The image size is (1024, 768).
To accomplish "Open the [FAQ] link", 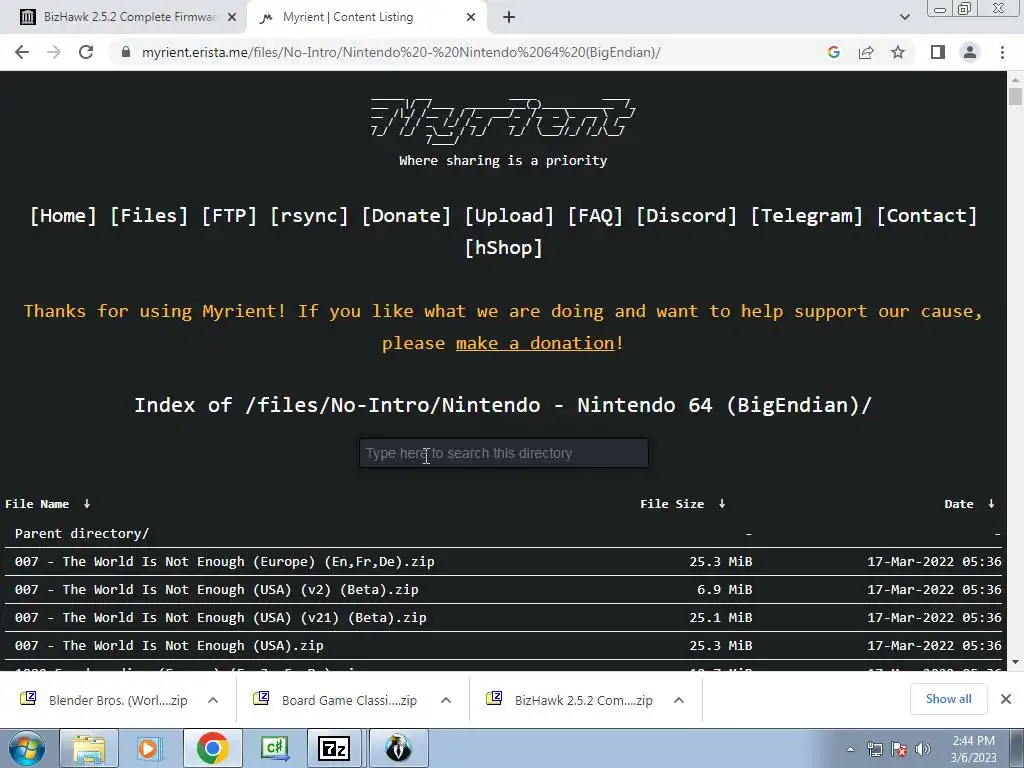I will pyautogui.click(x=595, y=216).
